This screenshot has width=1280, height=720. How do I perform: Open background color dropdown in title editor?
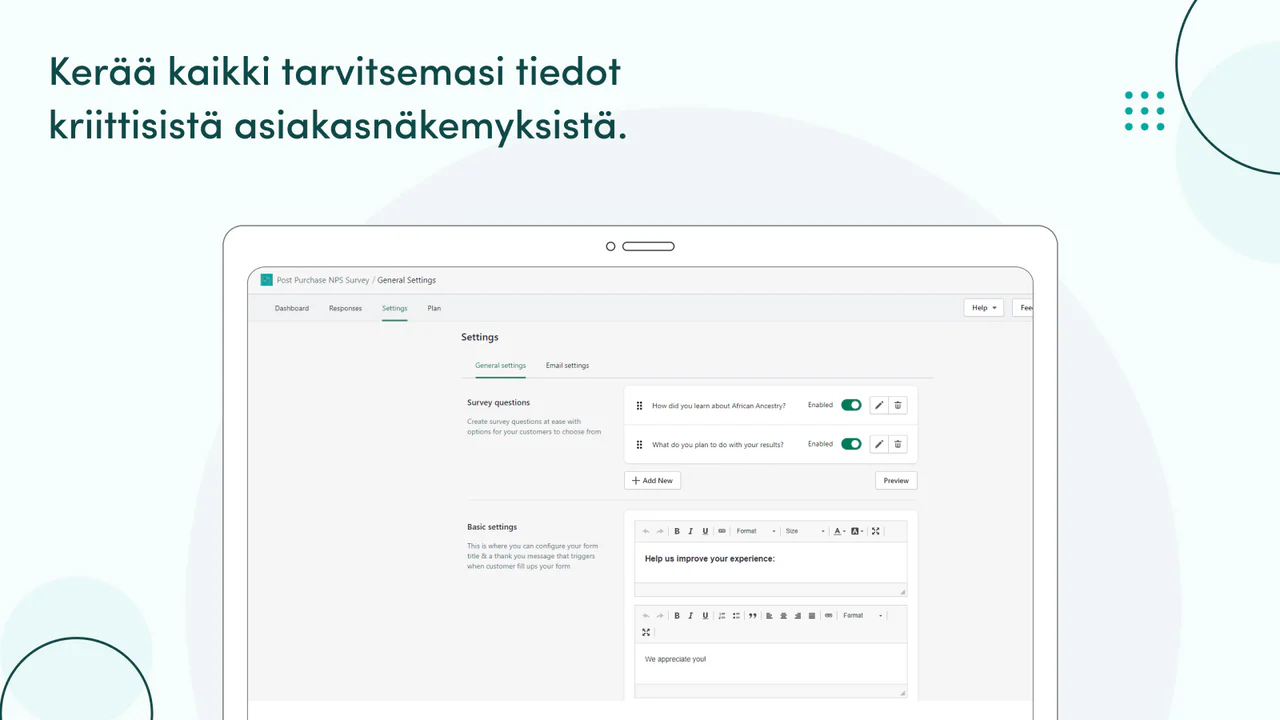click(857, 531)
